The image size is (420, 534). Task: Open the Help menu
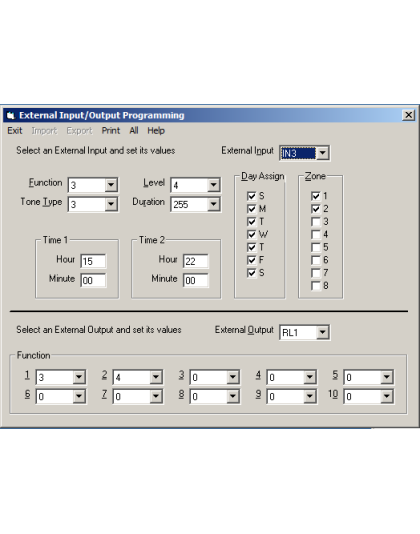pyautogui.click(x=156, y=130)
